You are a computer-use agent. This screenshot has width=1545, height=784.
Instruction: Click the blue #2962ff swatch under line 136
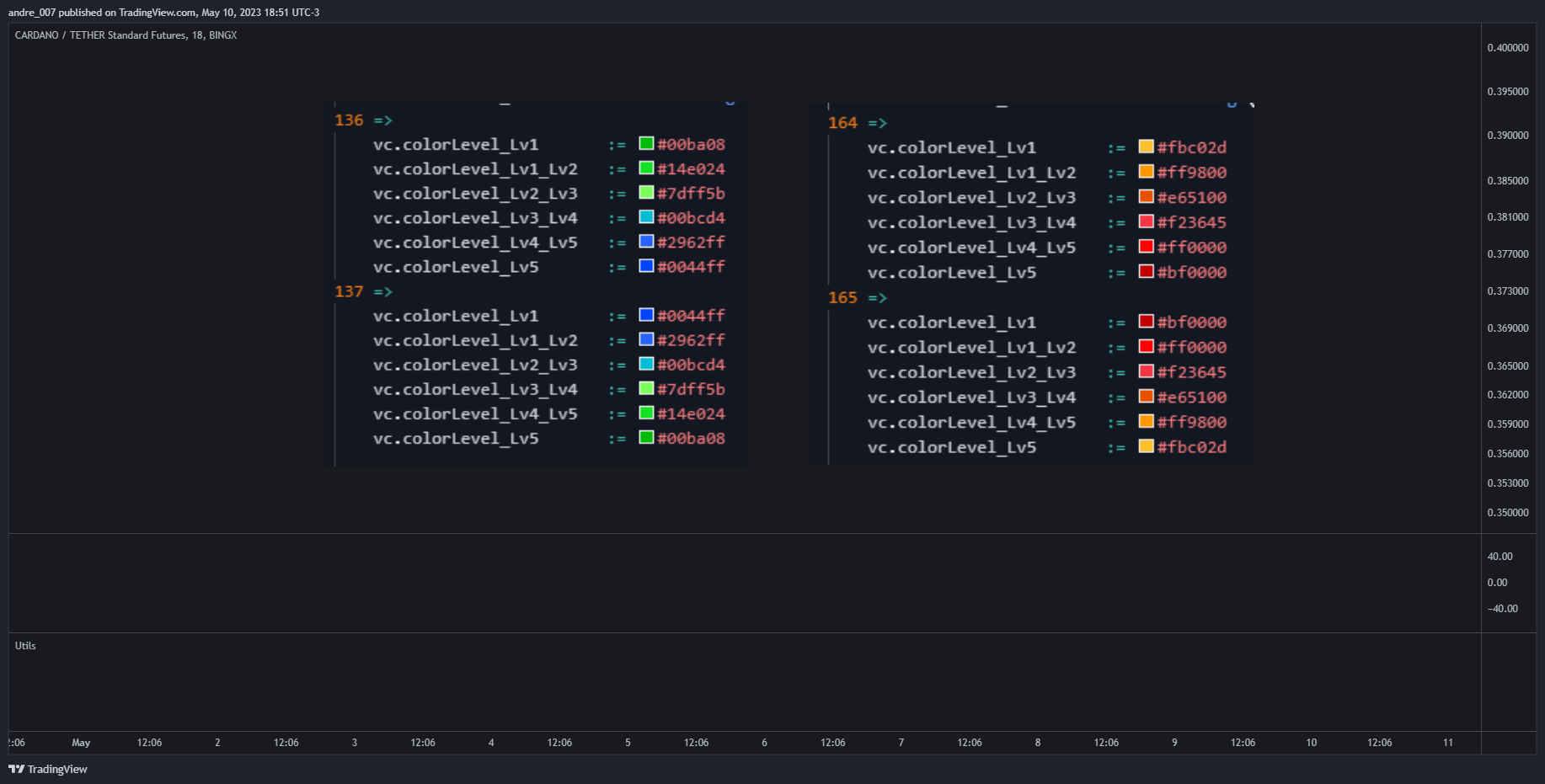coord(646,241)
